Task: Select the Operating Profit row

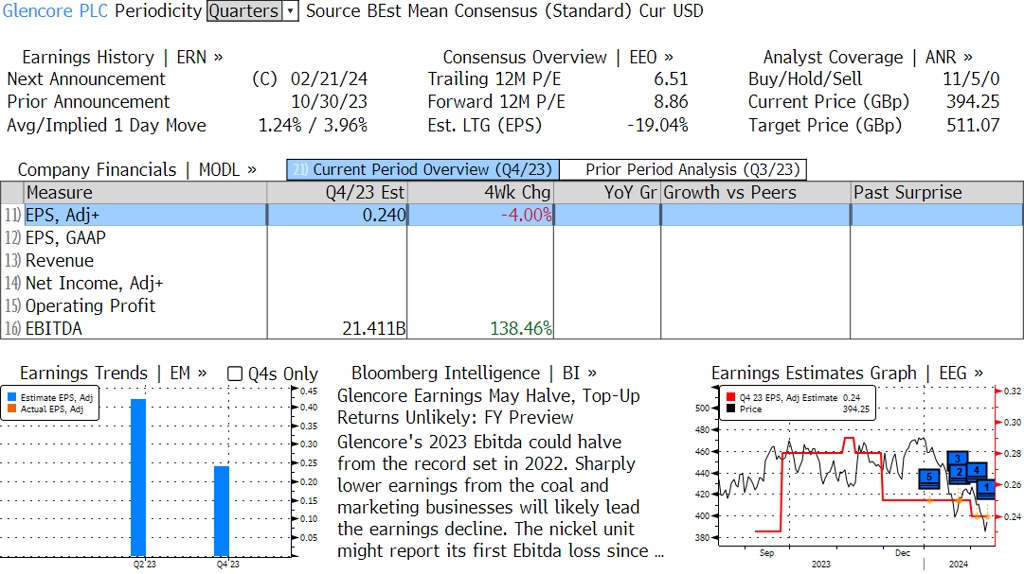Action: (512, 306)
